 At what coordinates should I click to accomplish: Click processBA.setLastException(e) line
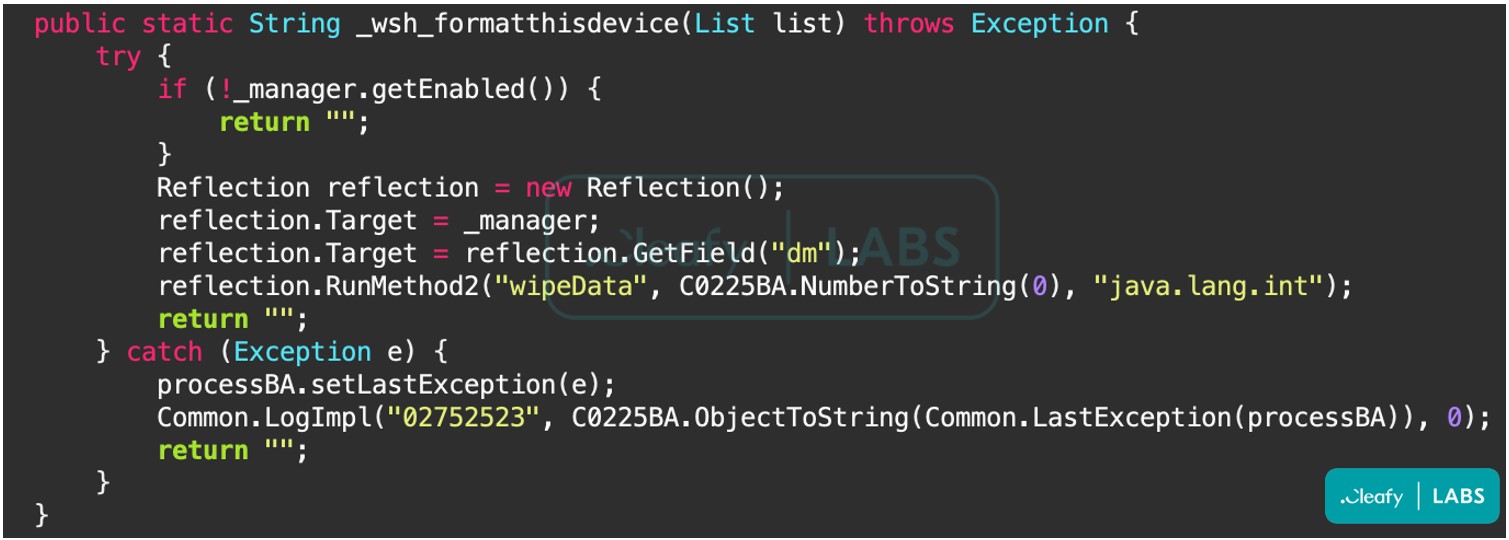387,385
